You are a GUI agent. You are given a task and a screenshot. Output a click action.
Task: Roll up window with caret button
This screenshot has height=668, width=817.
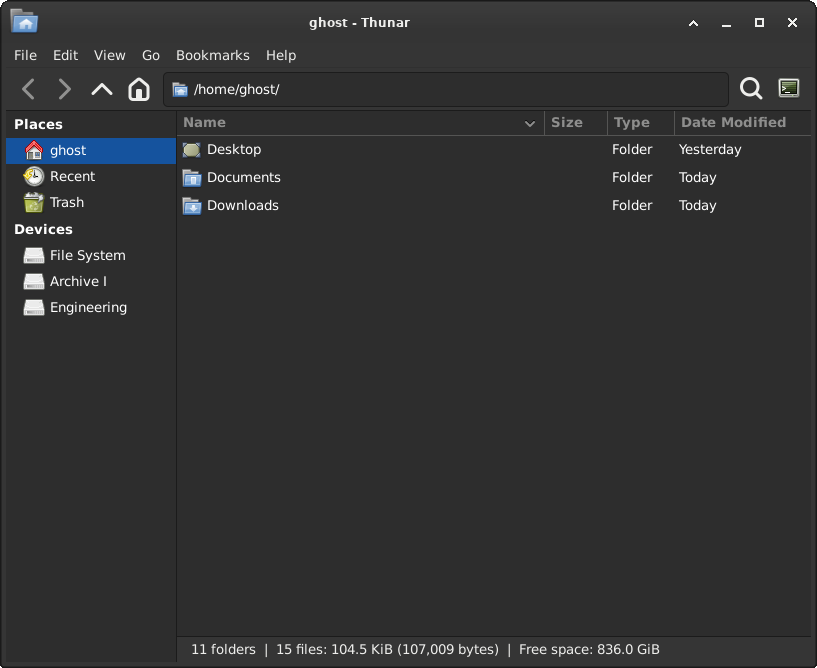pos(694,23)
